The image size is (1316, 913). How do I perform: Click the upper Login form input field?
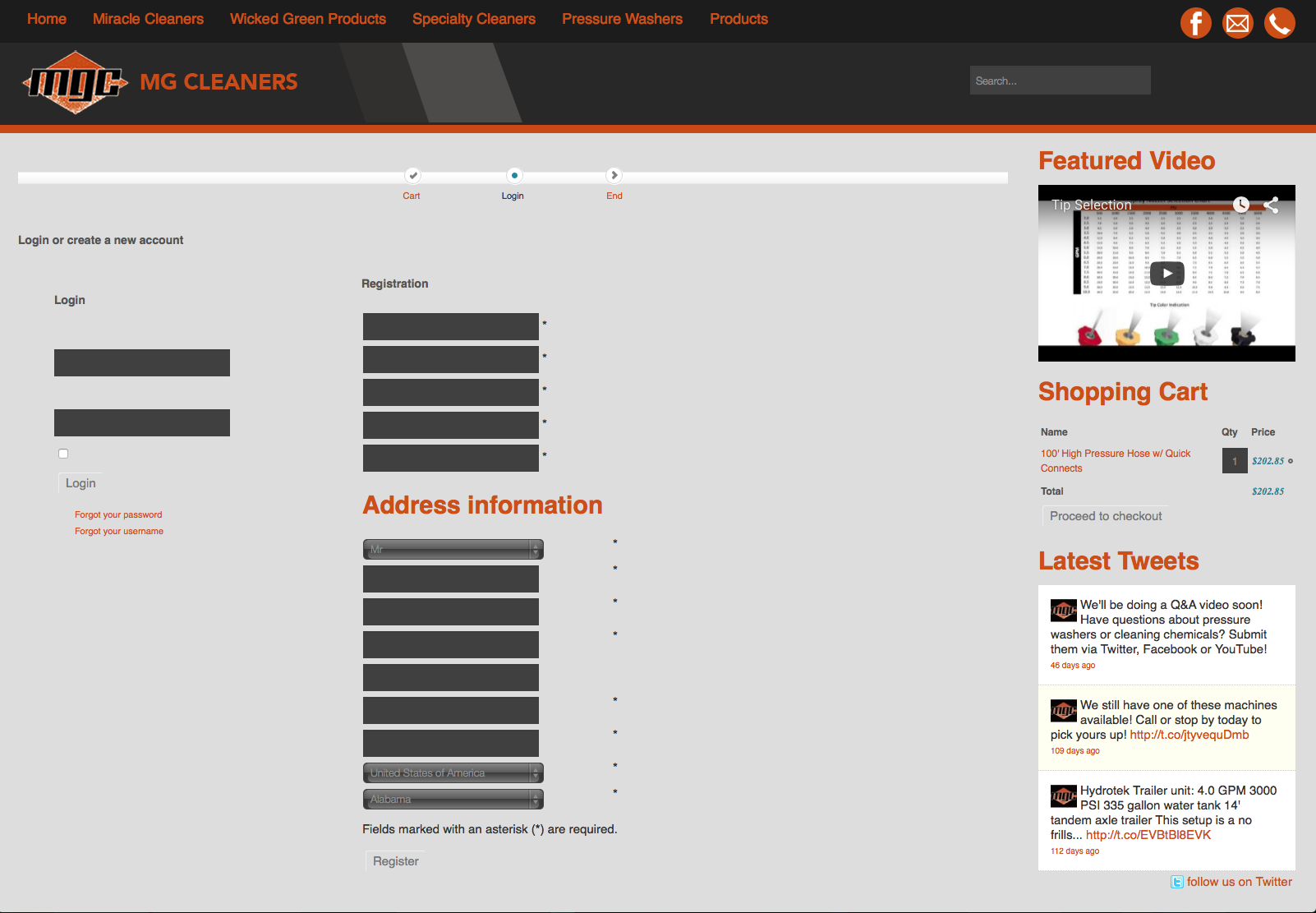[x=142, y=363]
